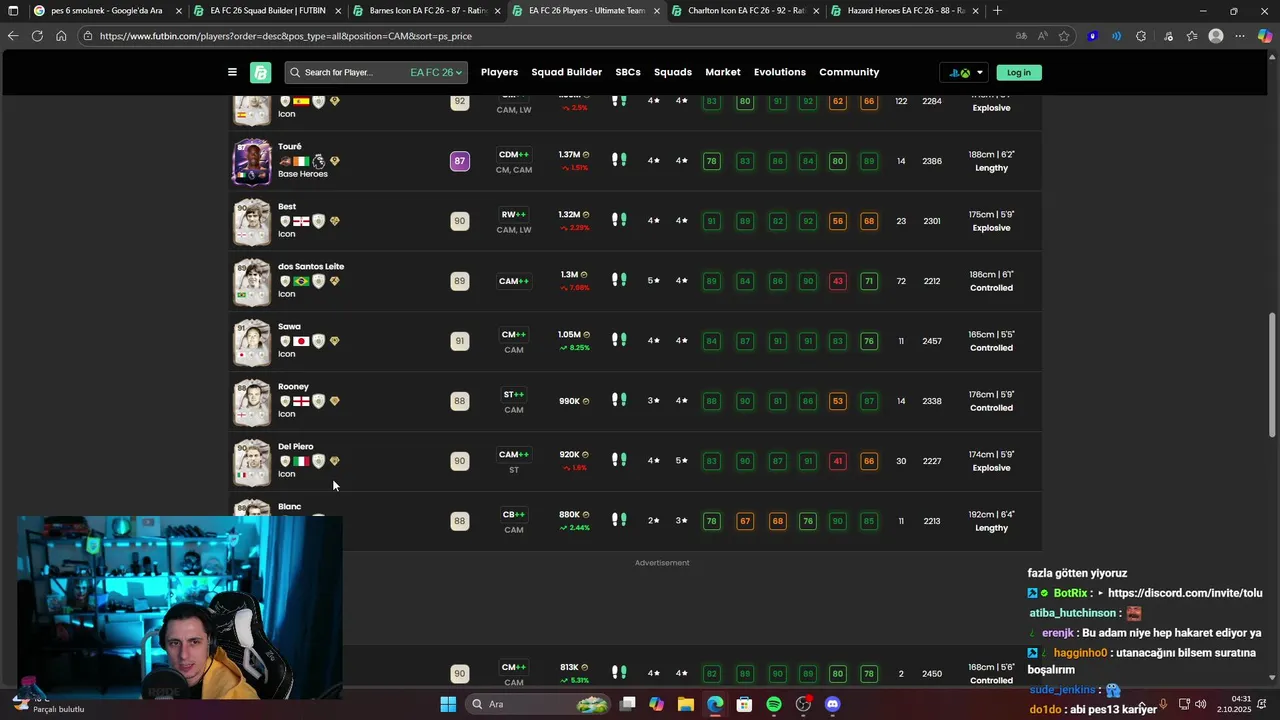
Task: Click Rooney's player card thumbnail
Action: 252,401
